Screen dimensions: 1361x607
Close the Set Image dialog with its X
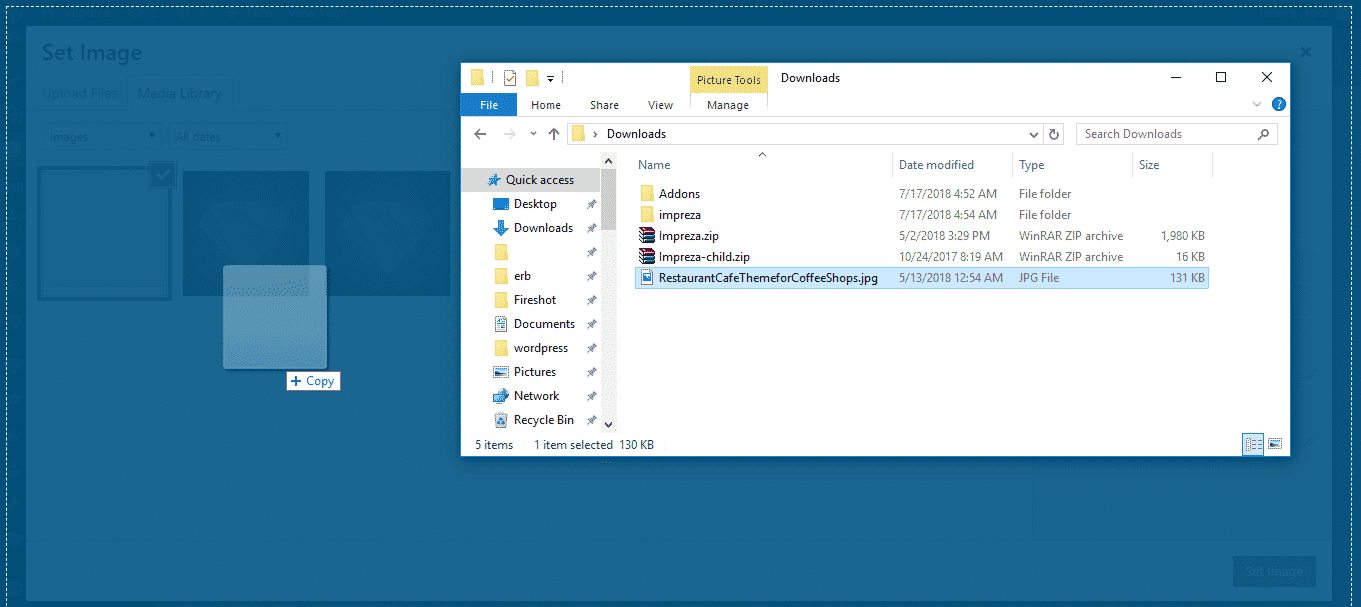(1306, 51)
